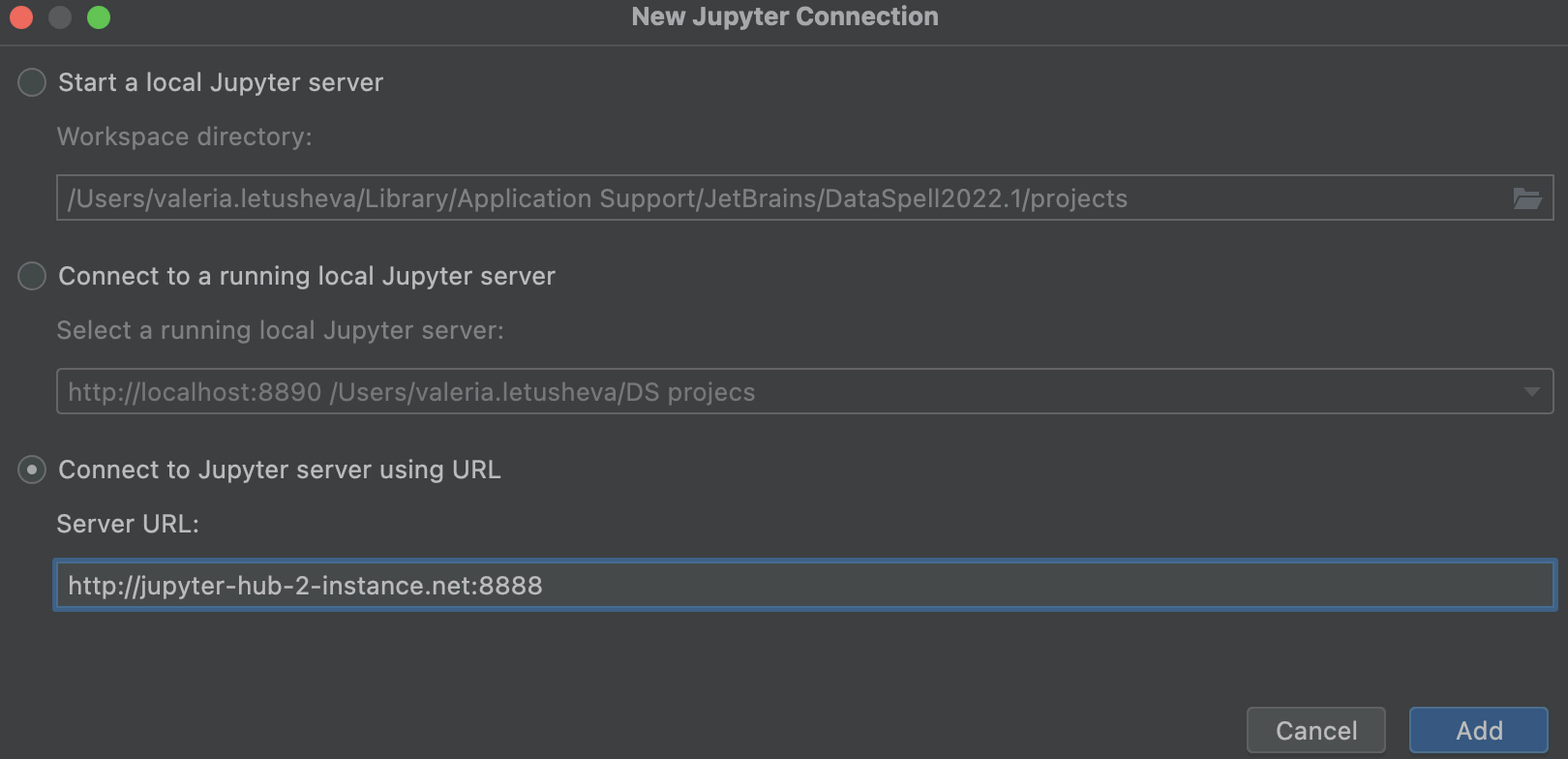Choose 'Connect to a running local Jupyter server'
1568x759 pixels.
[32, 276]
